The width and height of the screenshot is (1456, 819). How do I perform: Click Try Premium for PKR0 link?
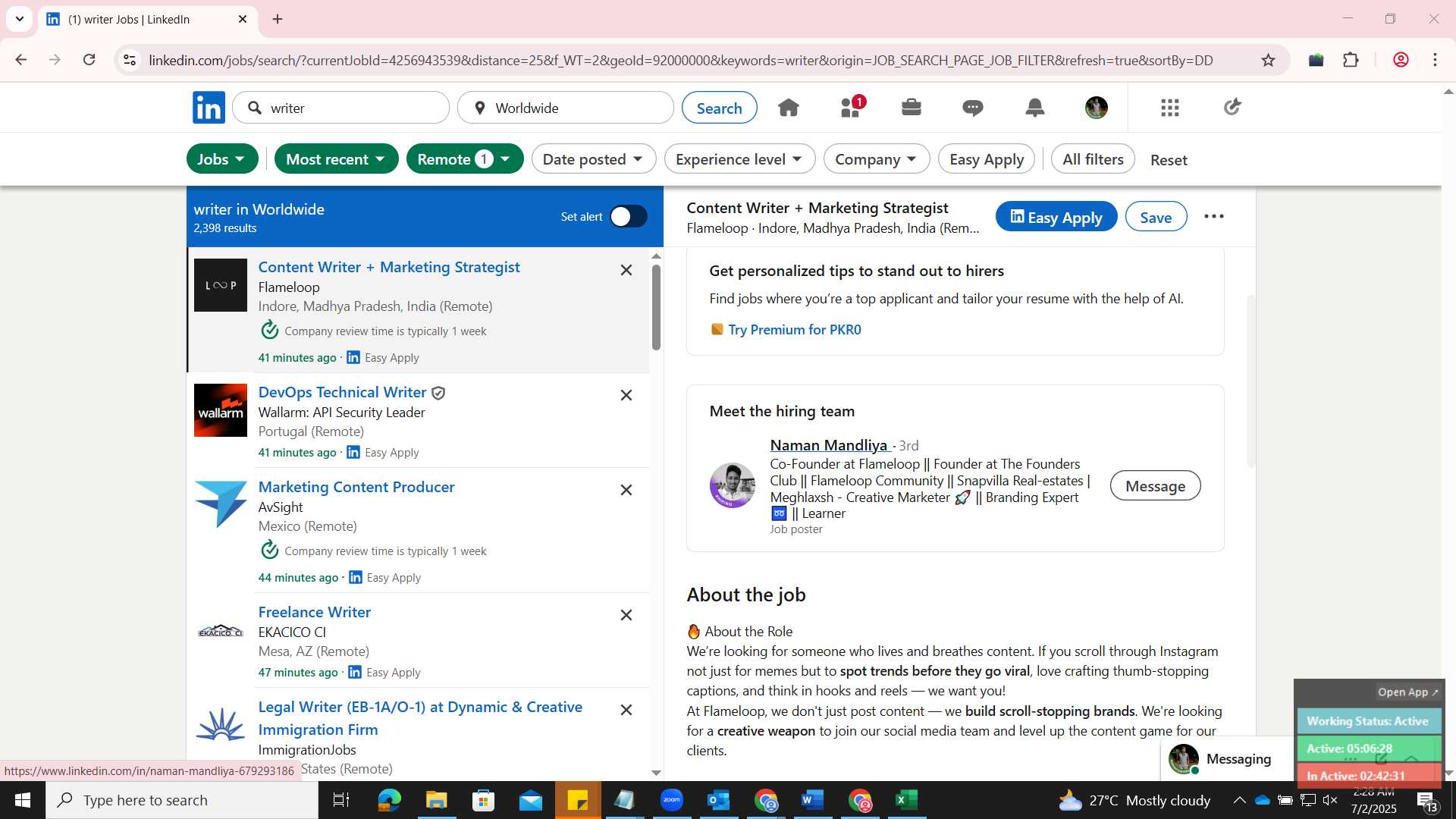(x=794, y=330)
